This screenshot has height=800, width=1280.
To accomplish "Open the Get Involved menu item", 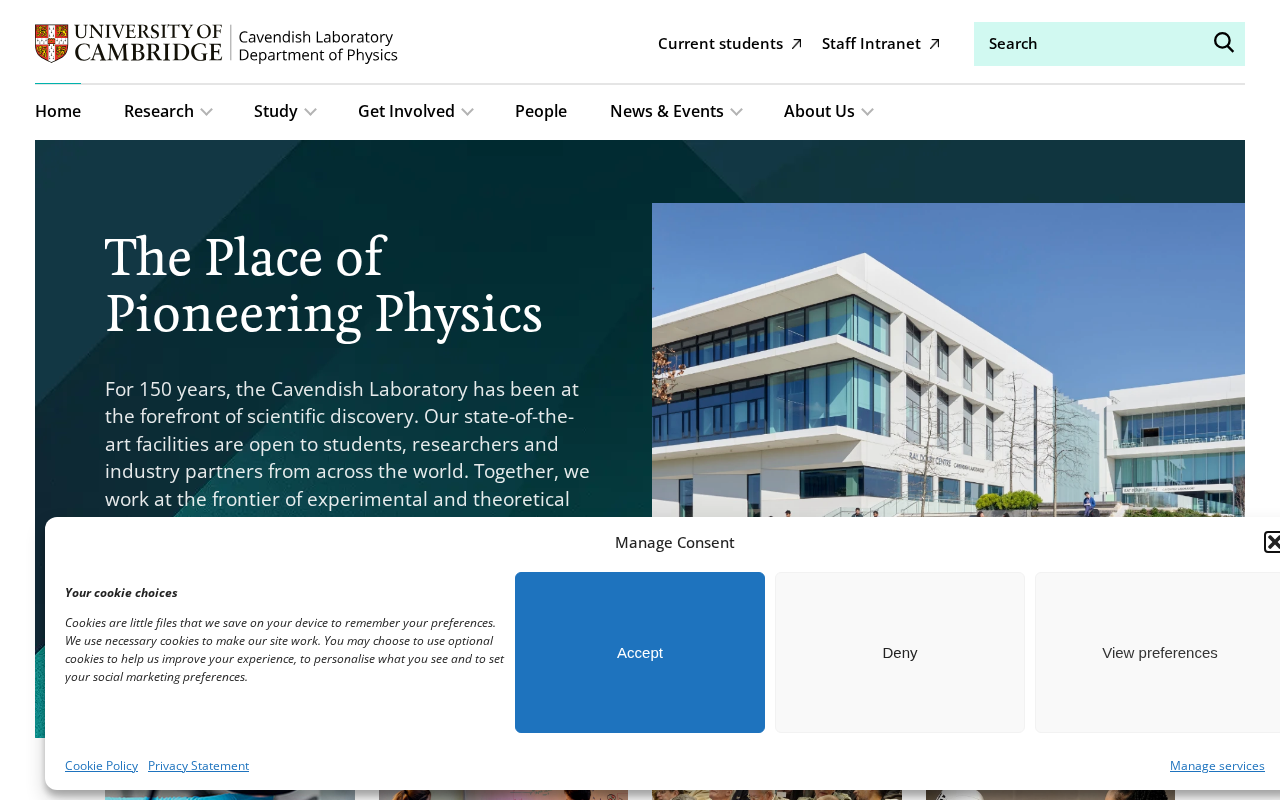I will [406, 111].
